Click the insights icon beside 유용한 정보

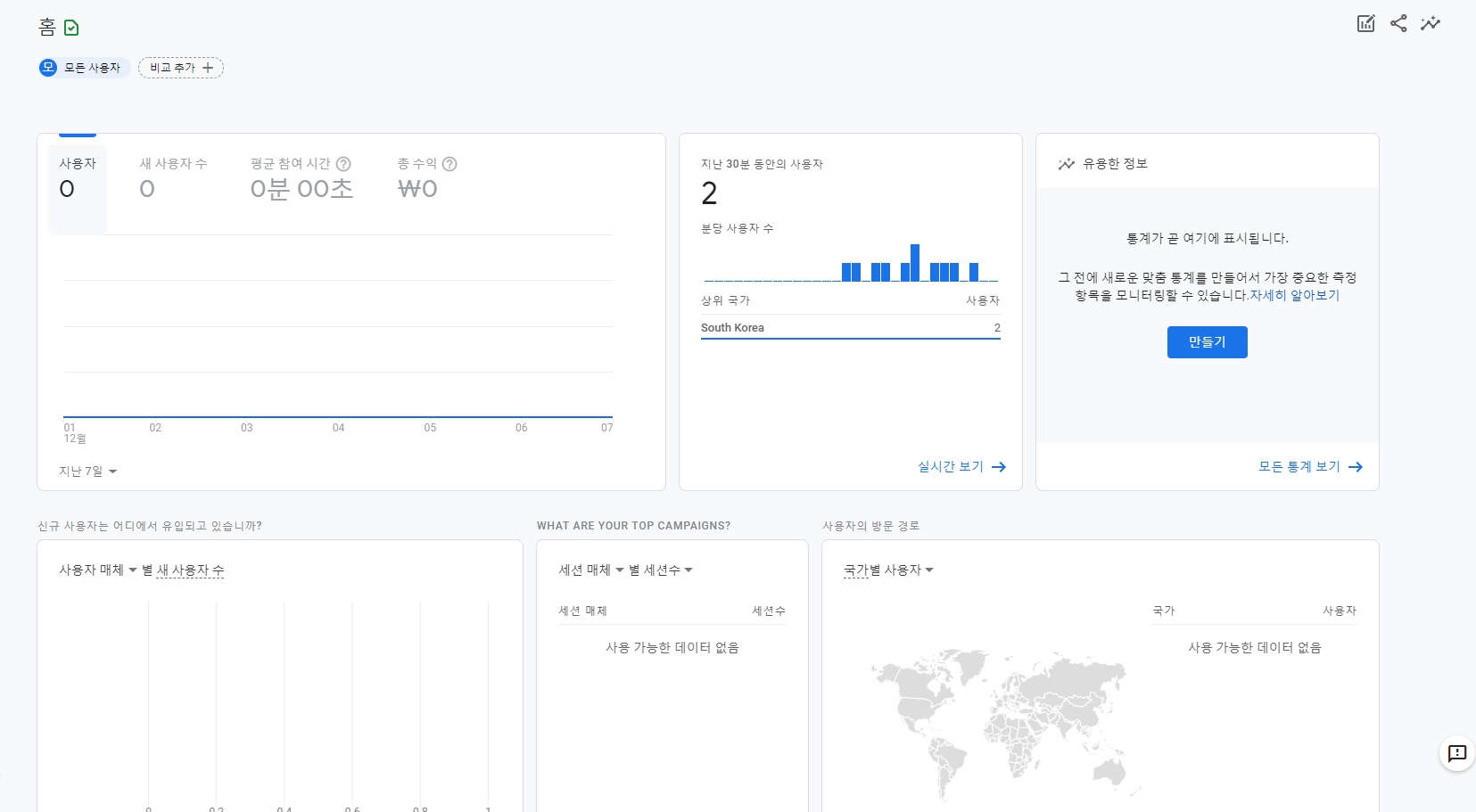click(1066, 164)
